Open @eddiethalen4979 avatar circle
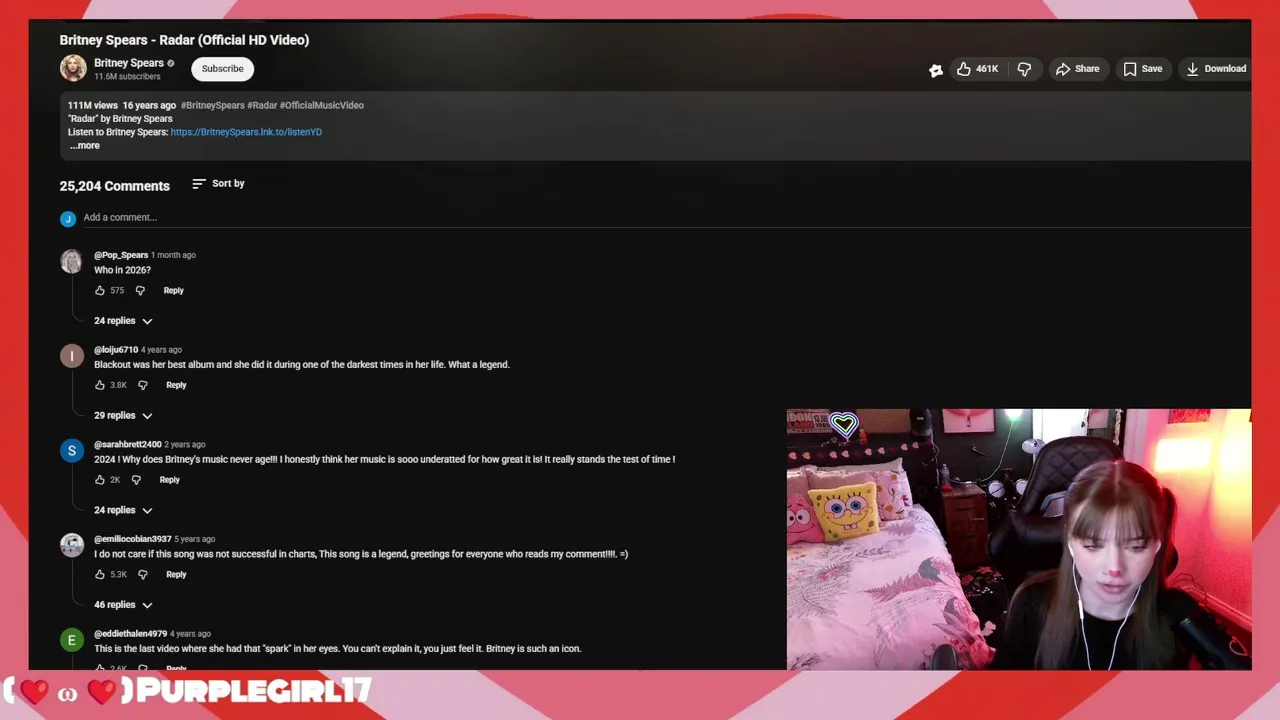 71,640
